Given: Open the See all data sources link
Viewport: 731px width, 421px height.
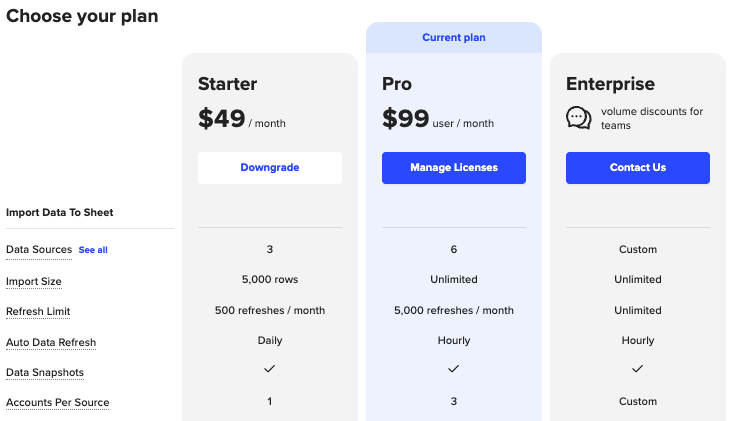Looking at the screenshot, I should pos(93,250).
